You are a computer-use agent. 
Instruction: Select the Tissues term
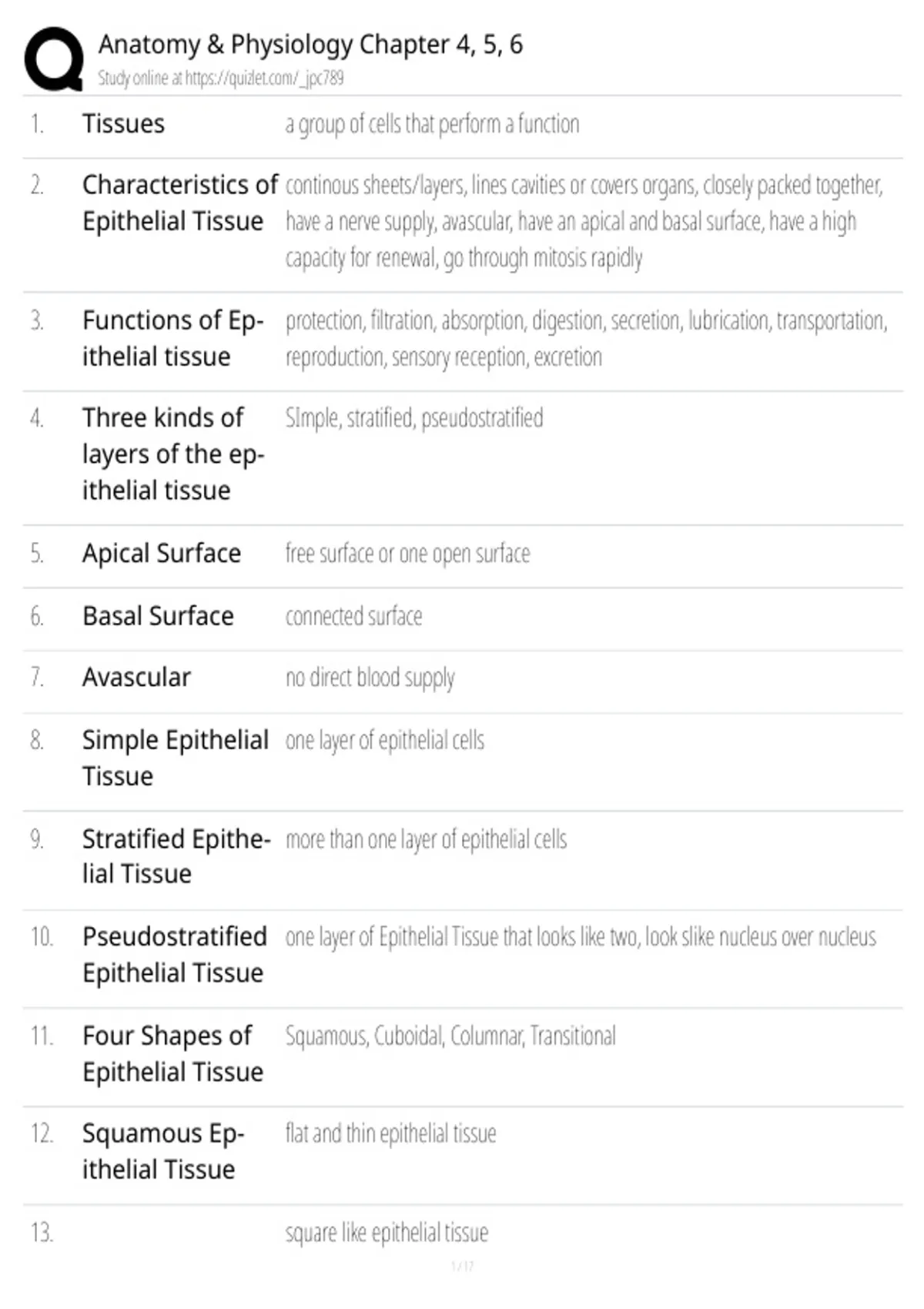pos(123,124)
